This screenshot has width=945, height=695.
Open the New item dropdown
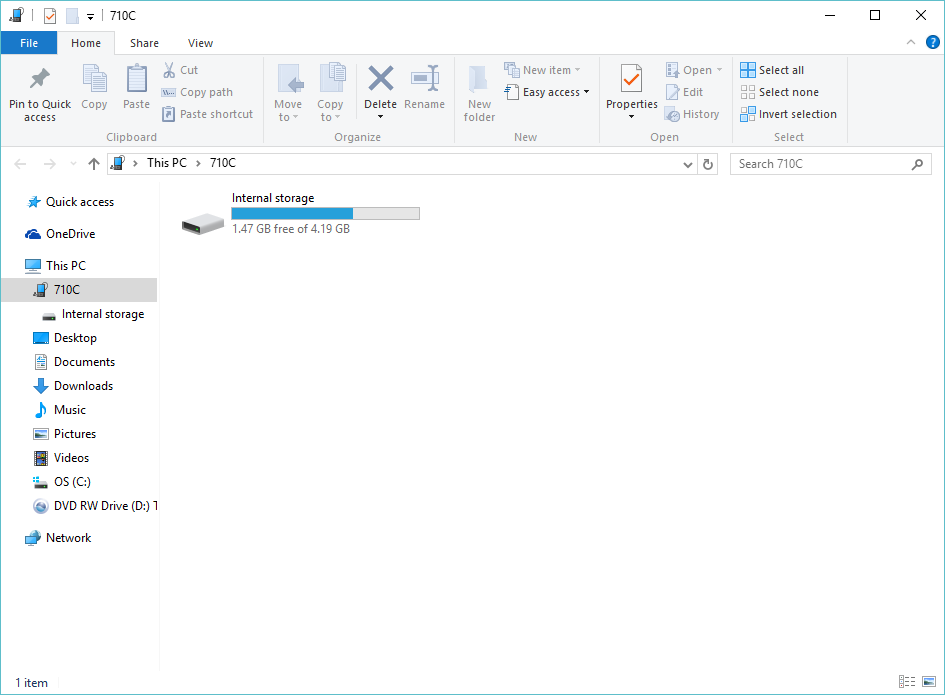click(542, 70)
